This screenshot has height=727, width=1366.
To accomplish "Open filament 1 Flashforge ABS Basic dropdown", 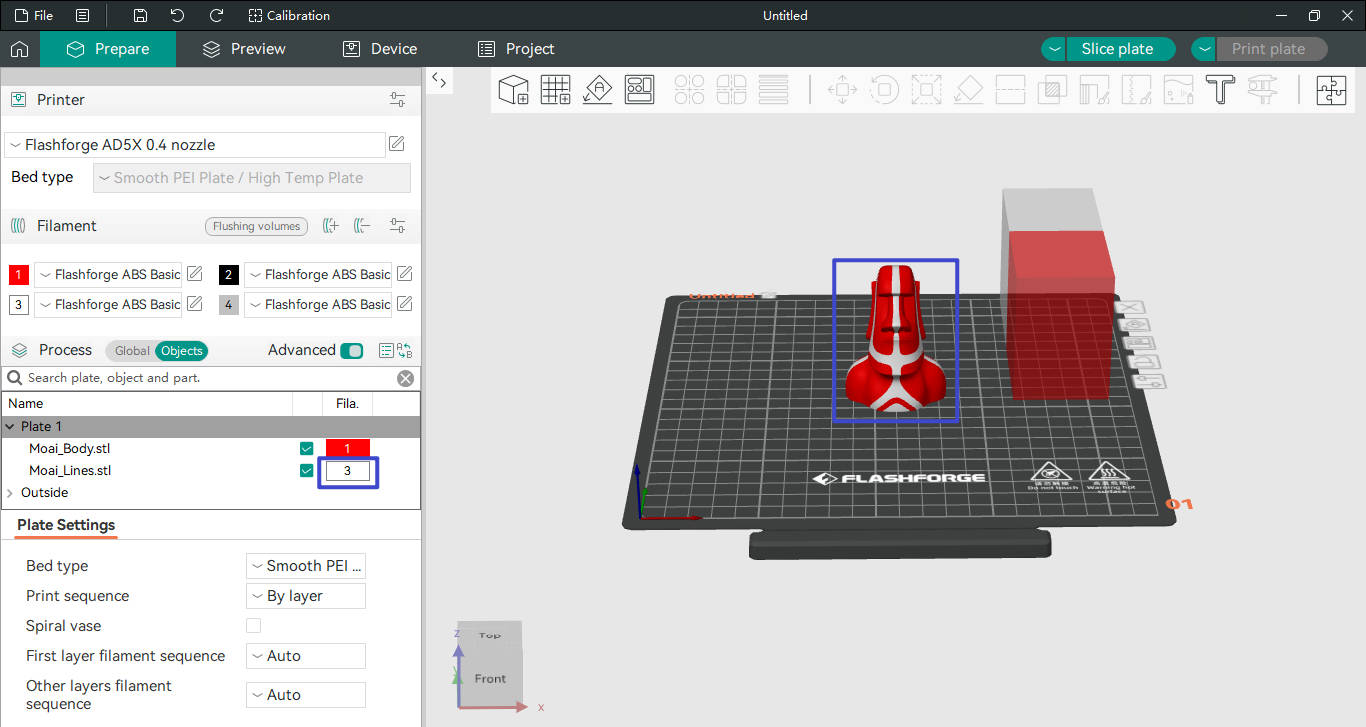I will (108, 274).
